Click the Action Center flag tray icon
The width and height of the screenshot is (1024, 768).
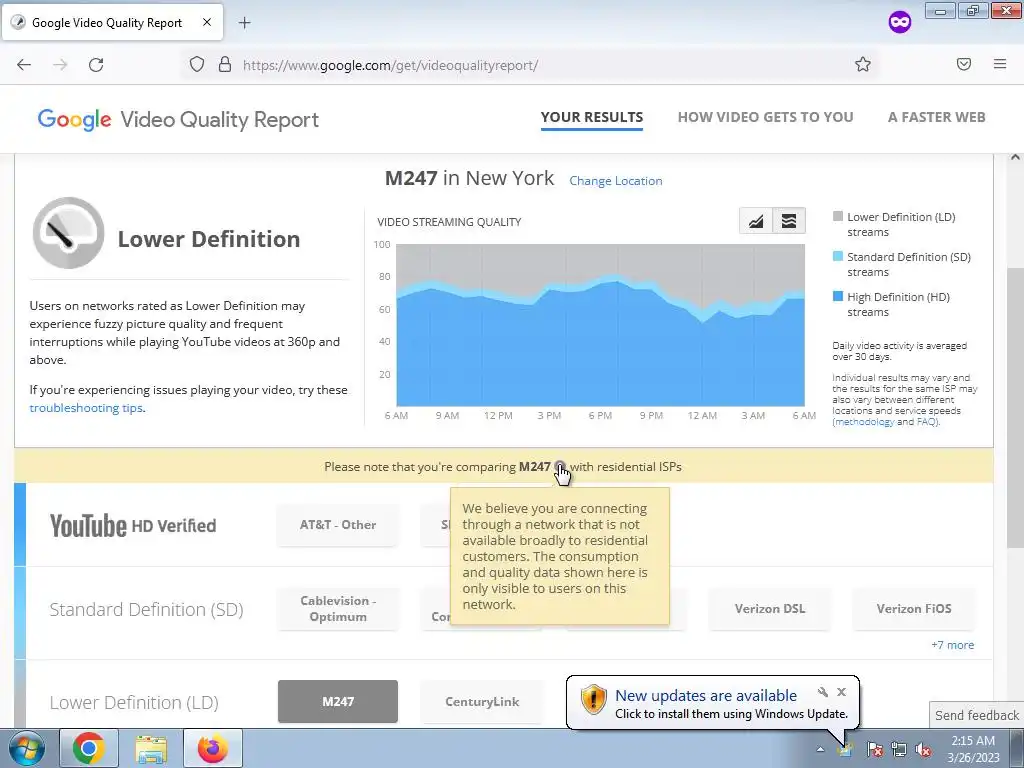(x=875, y=750)
